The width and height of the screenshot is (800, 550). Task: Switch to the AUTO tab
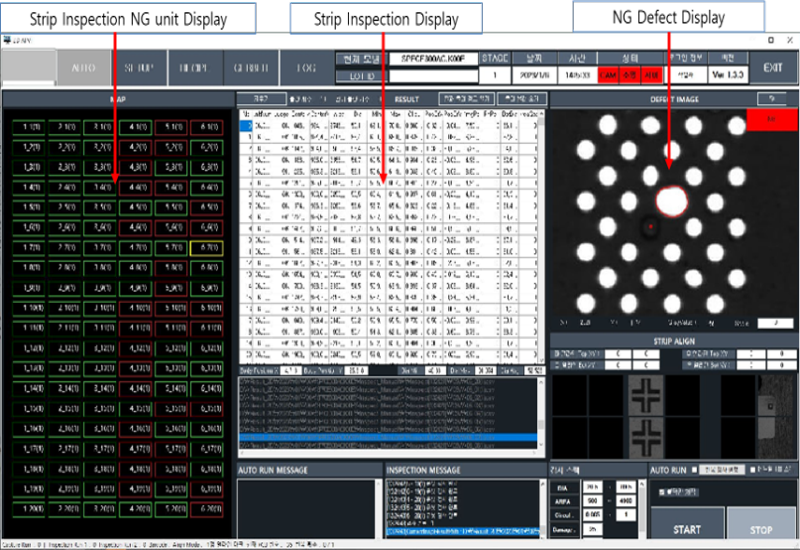[x=84, y=68]
